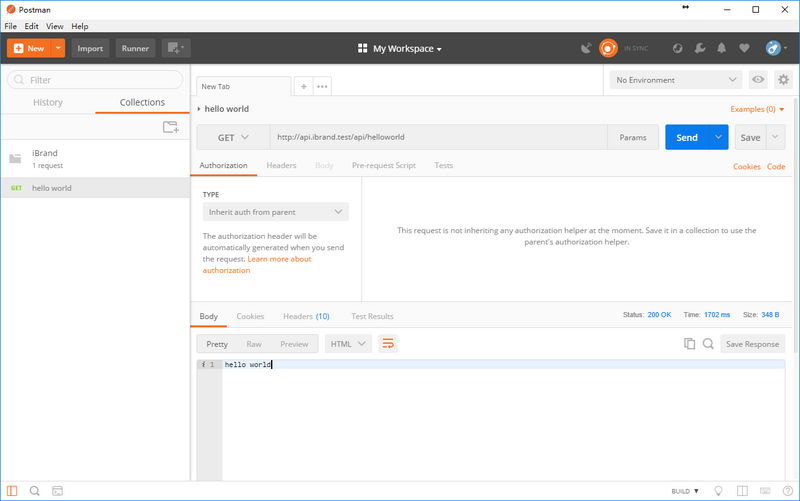Add a new request tab with plus
Screen dimensions: 800x501
coord(304,86)
